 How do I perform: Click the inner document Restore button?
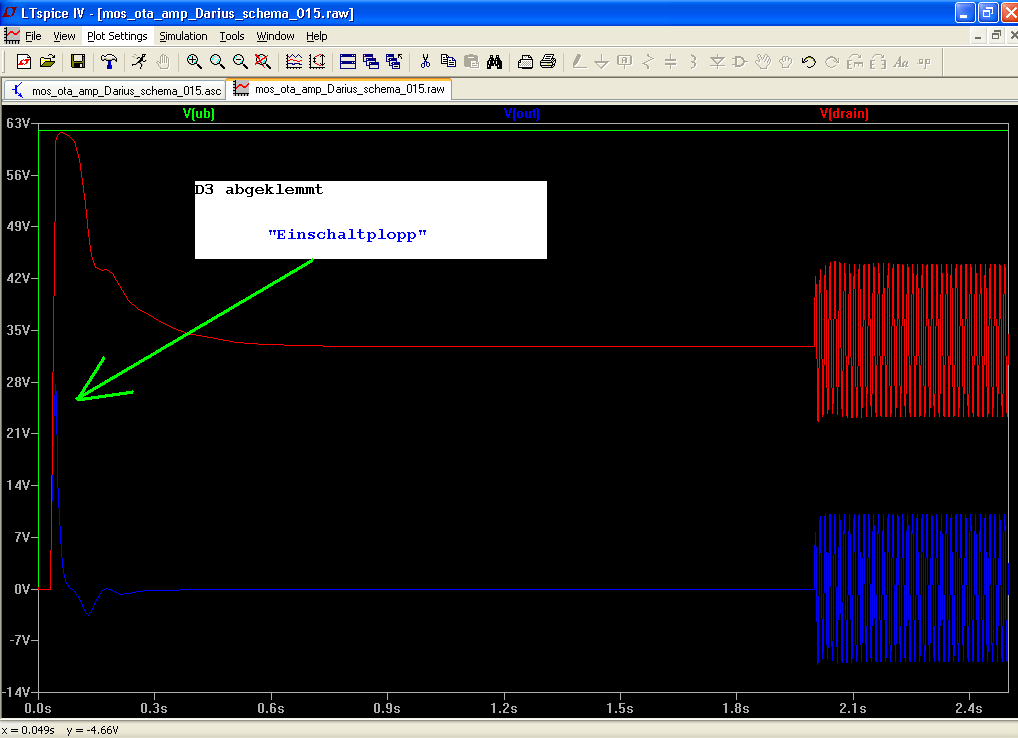(996, 36)
